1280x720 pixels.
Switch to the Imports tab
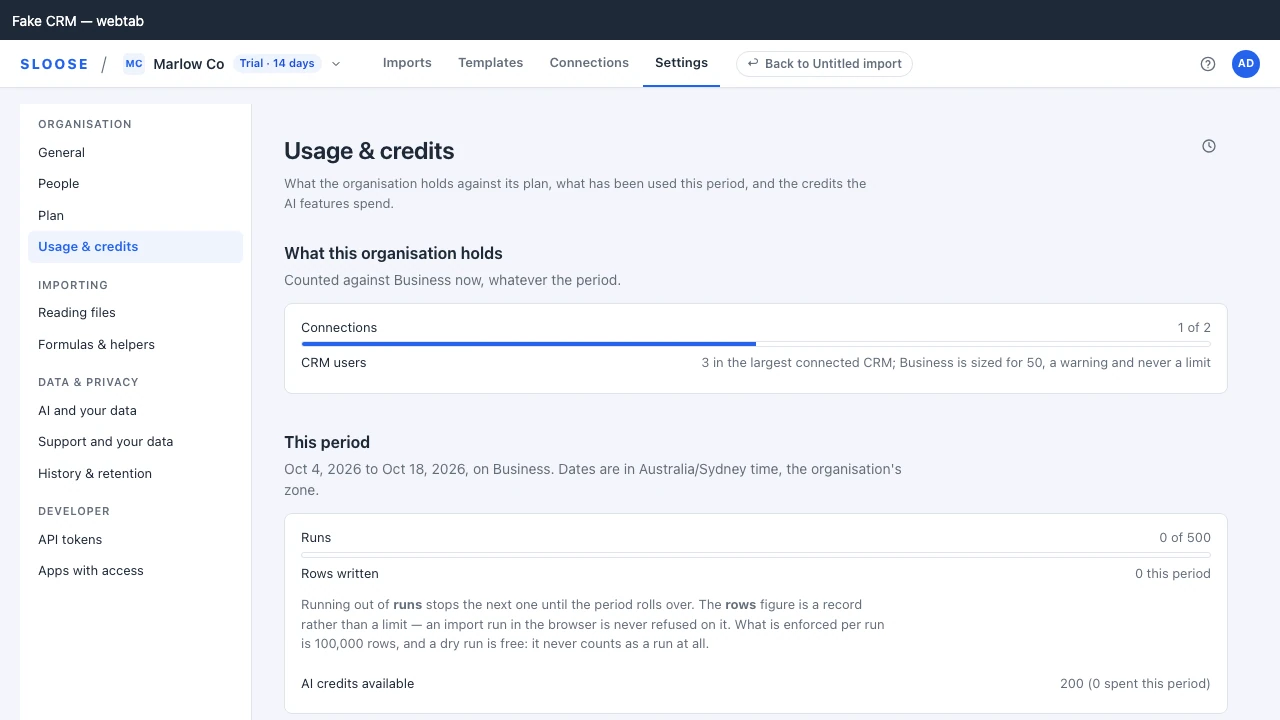tap(407, 63)
